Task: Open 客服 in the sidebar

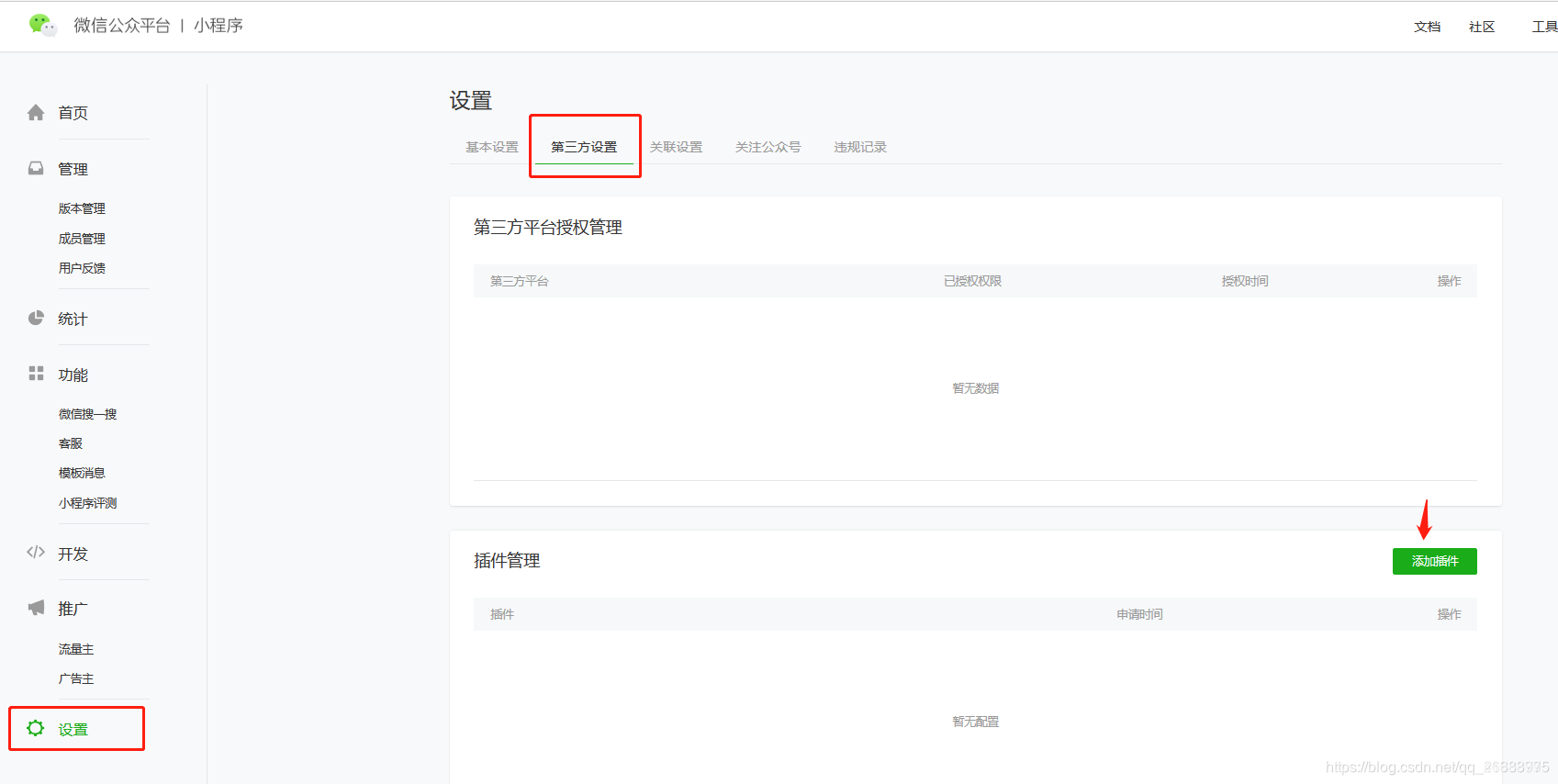Action: [x=70, y=443]
